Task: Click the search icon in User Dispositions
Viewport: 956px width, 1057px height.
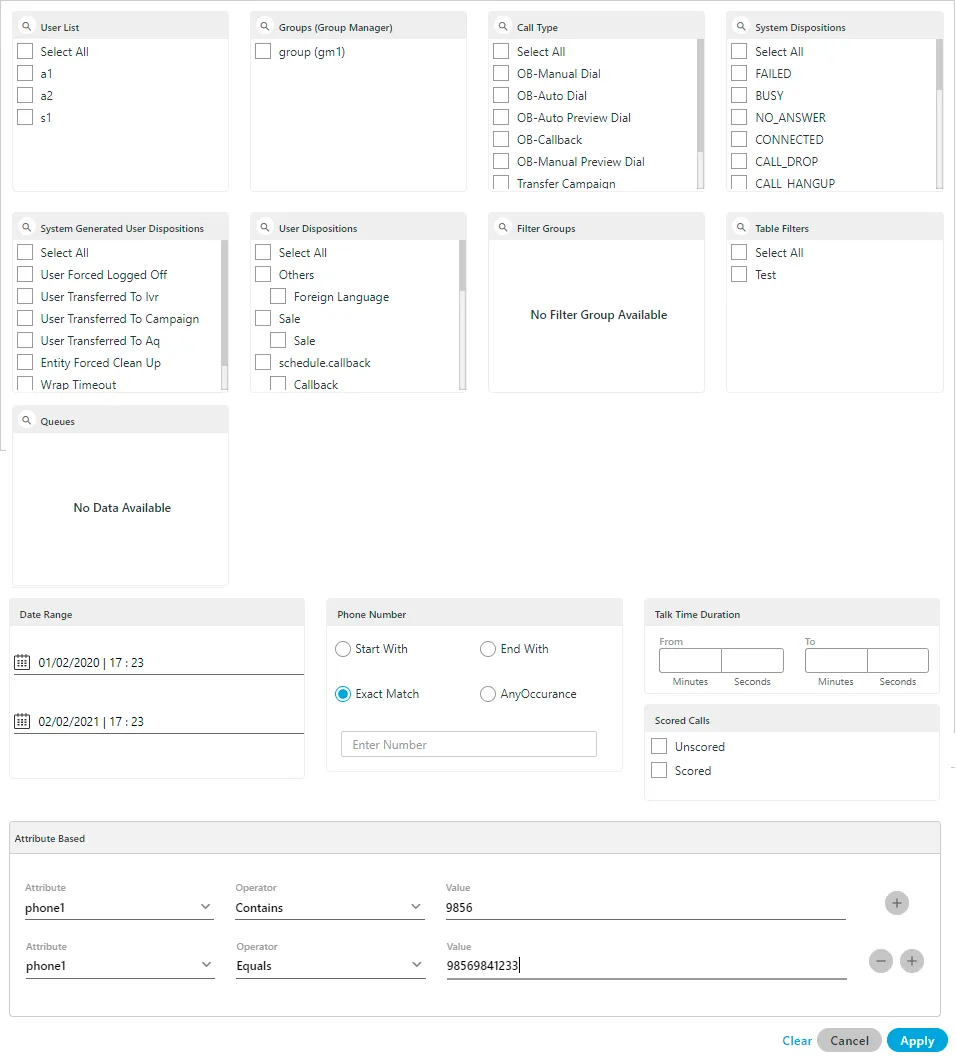Action: pos(265,227)
